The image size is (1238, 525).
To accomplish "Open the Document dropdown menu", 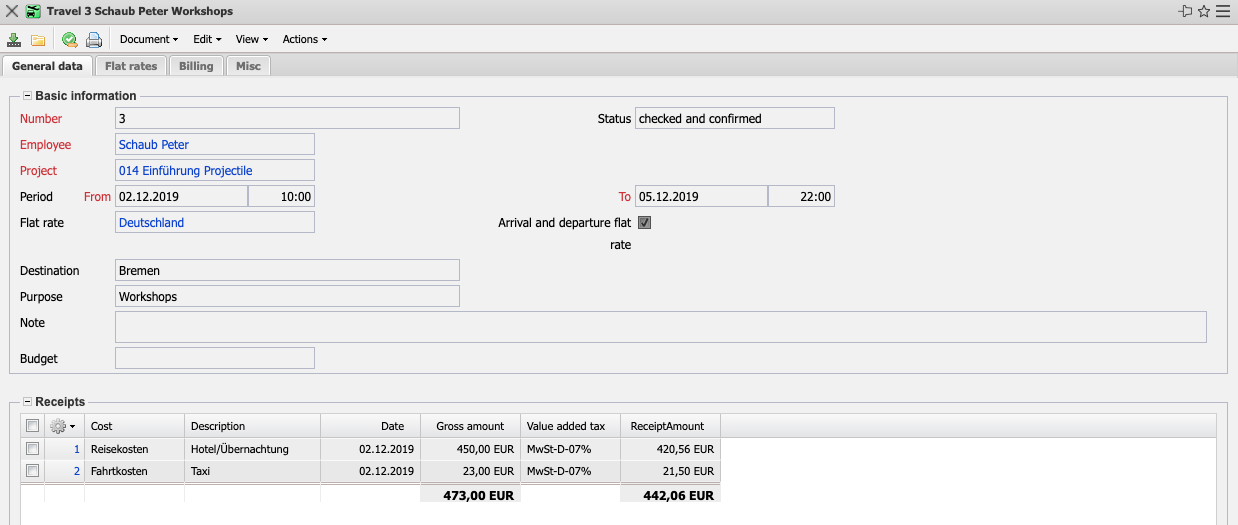I will [148, 40].
